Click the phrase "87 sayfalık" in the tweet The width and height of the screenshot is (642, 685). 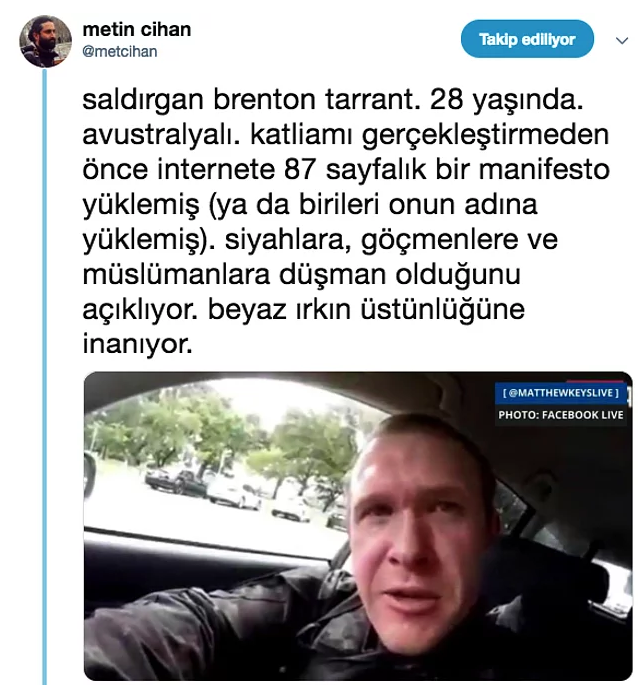click(x=354, y=170)
